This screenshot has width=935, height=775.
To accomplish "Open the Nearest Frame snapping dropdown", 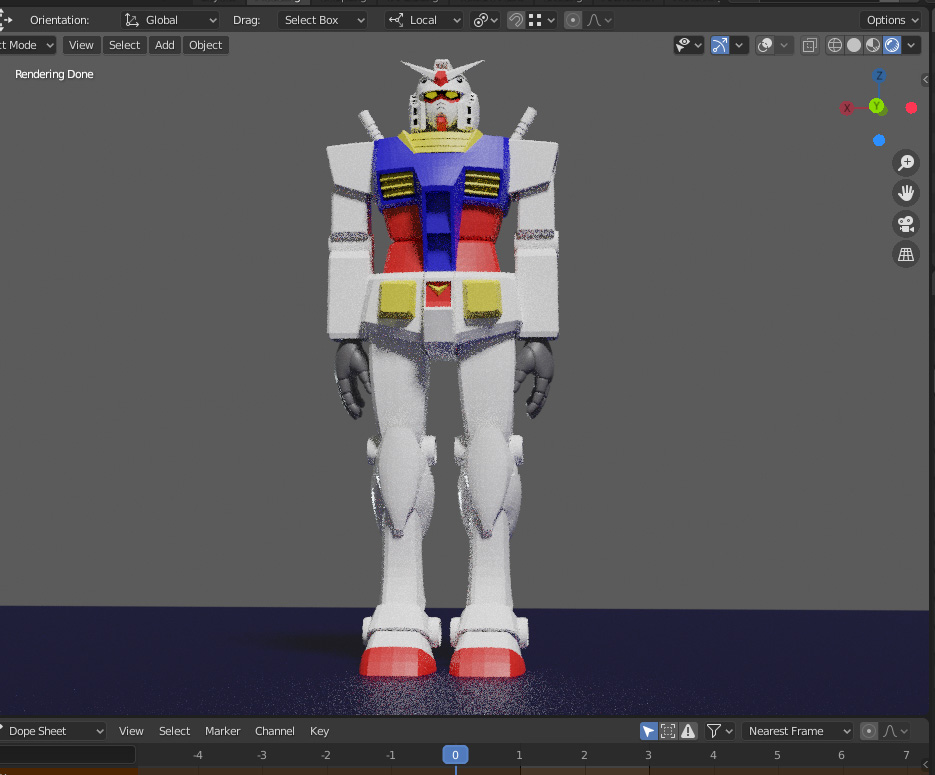I will click(798, 731).
